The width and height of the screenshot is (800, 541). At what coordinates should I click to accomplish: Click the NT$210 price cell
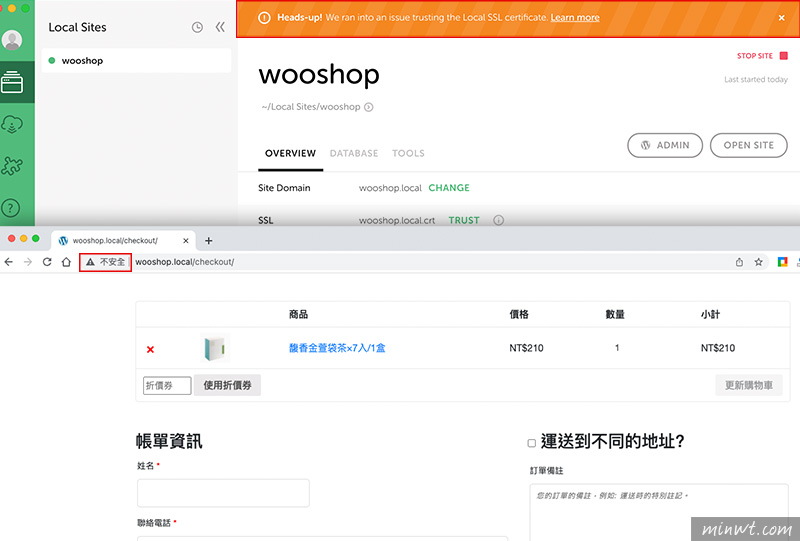pyautogui.click(x=526, y=348)
